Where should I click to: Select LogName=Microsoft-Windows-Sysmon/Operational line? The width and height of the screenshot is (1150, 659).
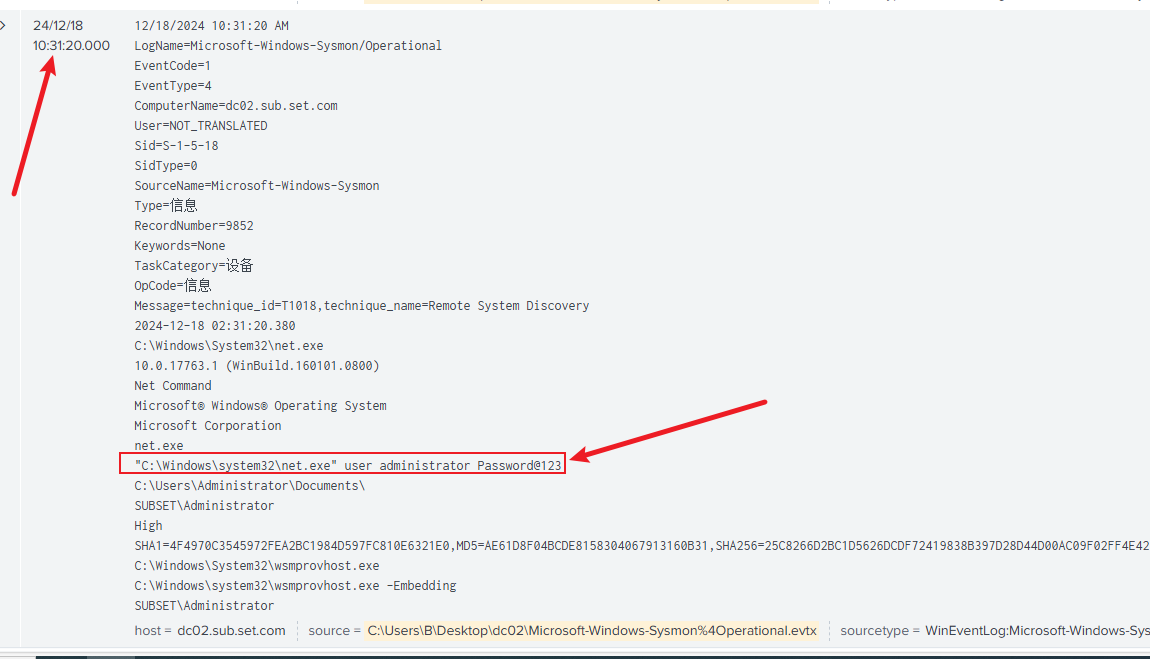pyautogui.click(x=288, y=45)
